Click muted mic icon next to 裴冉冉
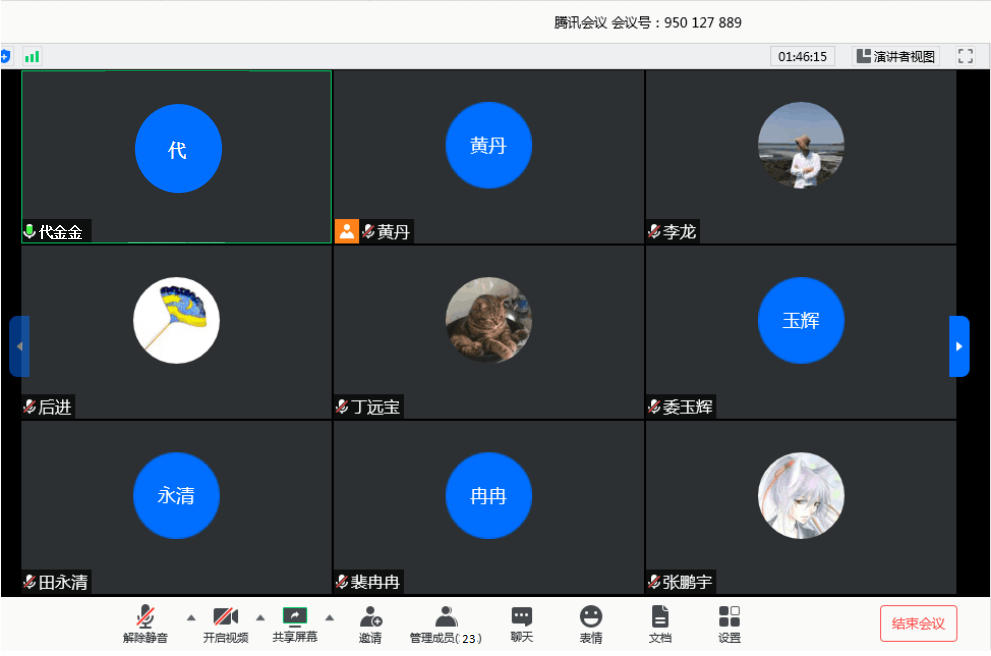 [342, 581]
